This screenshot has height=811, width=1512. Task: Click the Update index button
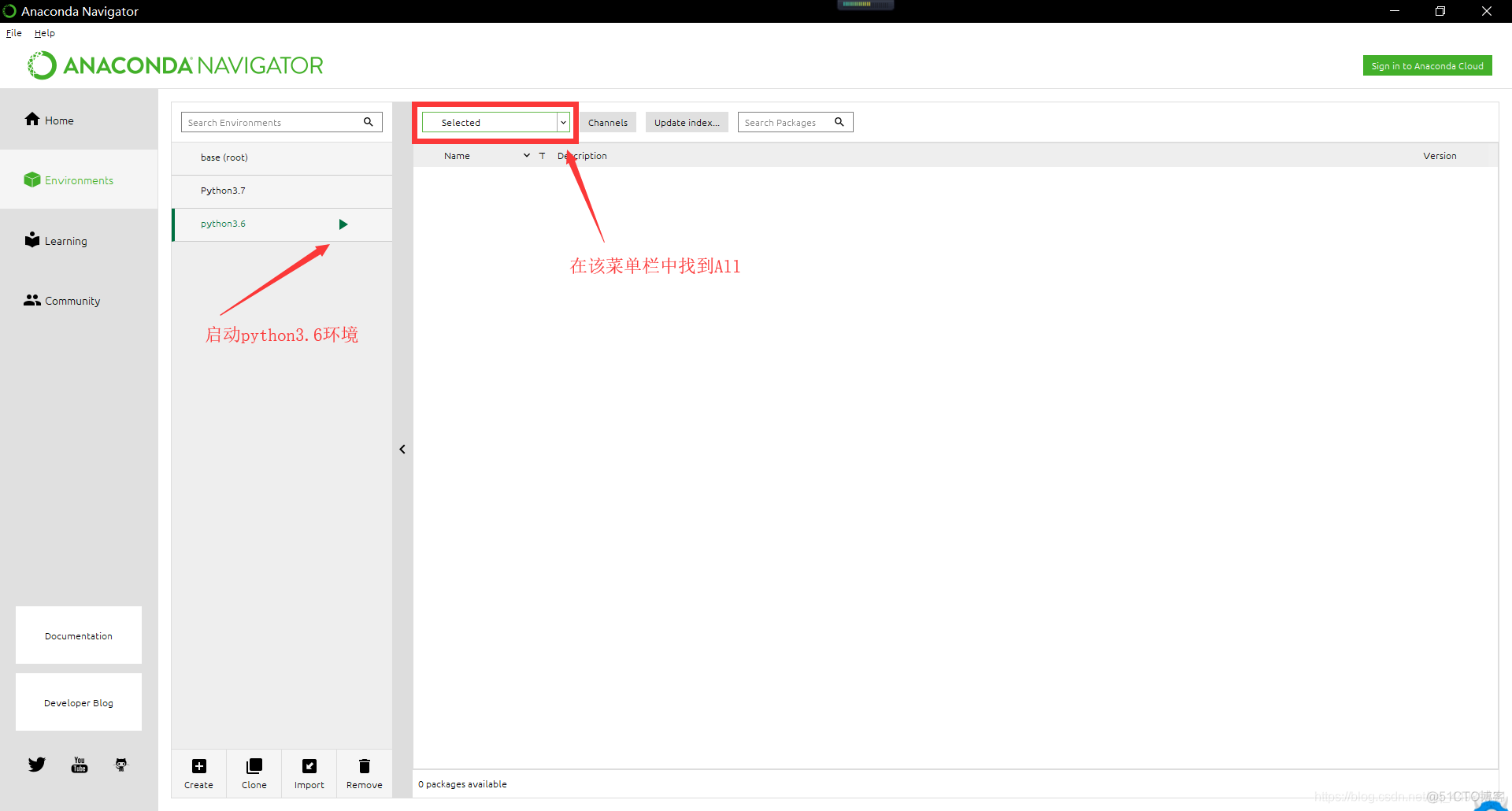687,122
